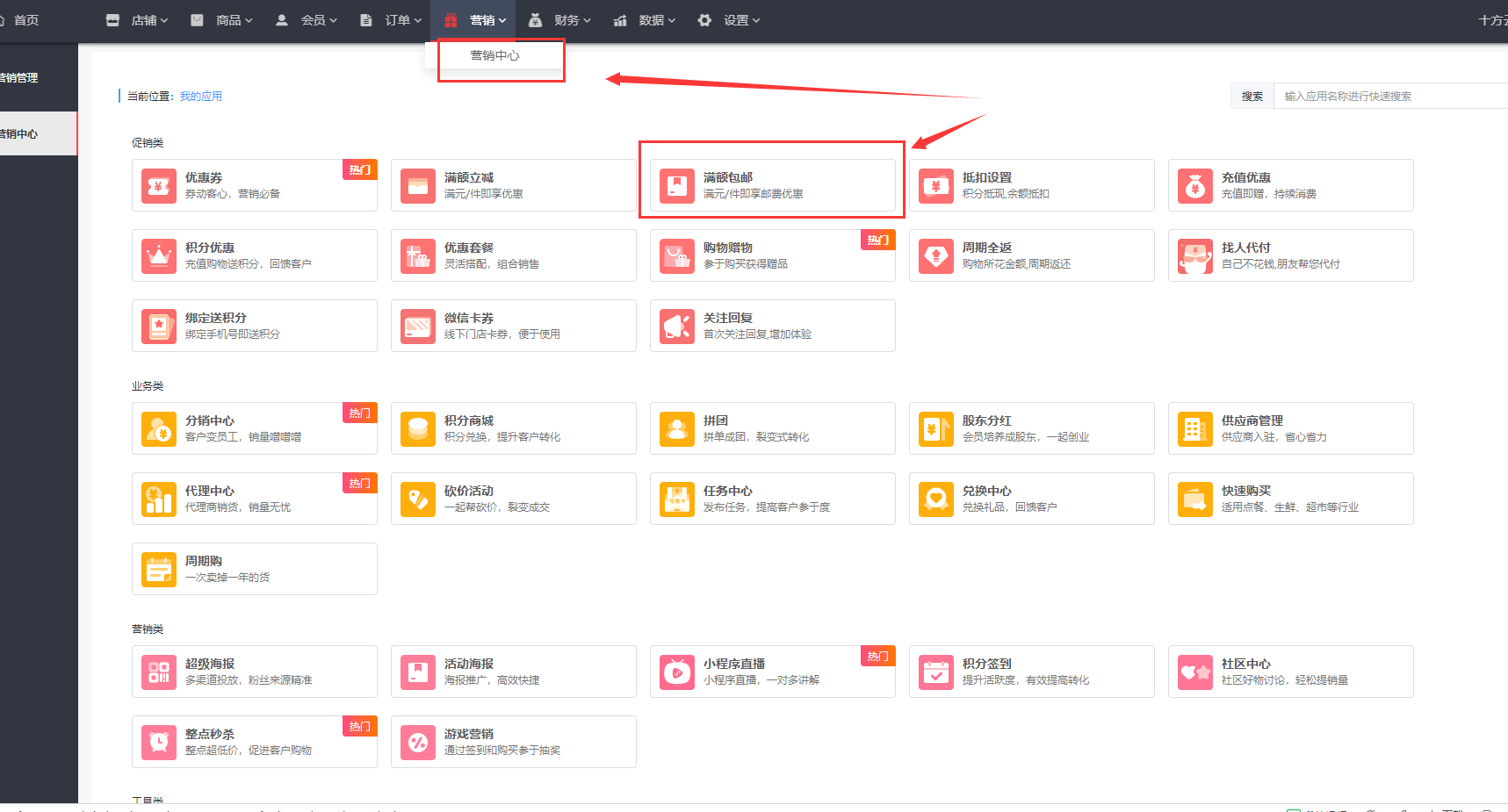Select 营销中心 in the left sidebar
The image size is (1508, 812).
(39, 133)
